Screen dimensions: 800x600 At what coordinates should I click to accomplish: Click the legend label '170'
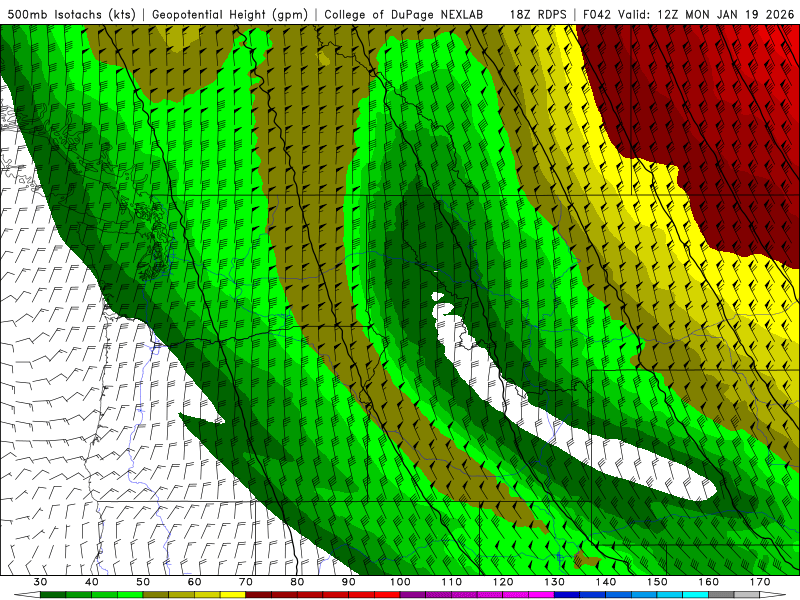tap(760, 582)
